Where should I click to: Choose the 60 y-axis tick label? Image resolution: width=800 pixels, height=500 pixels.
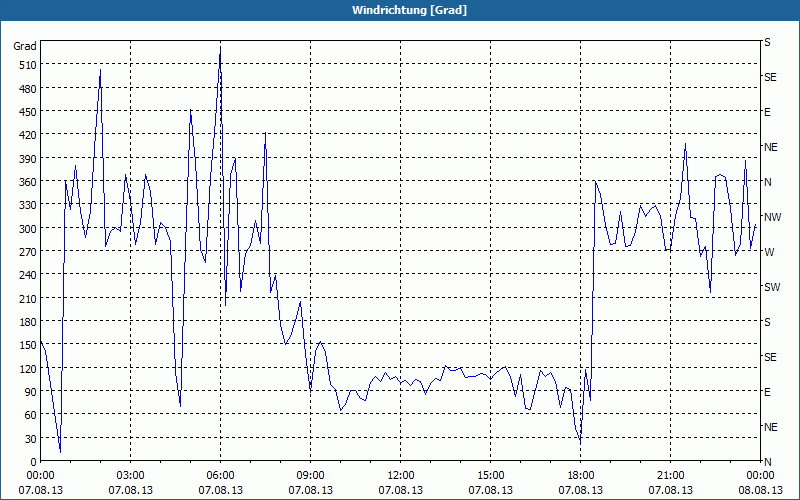31,415
